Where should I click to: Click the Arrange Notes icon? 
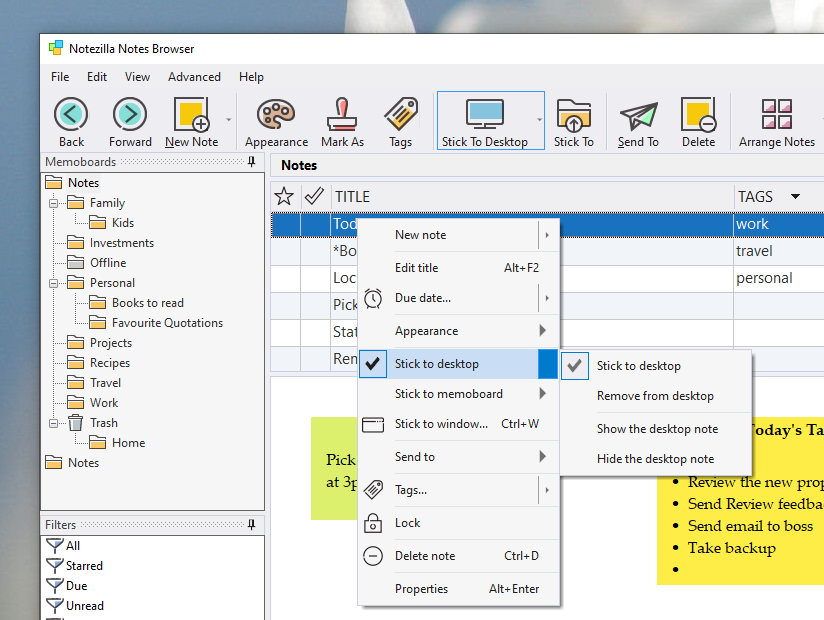pyautogui.click(x=777, y=114)
